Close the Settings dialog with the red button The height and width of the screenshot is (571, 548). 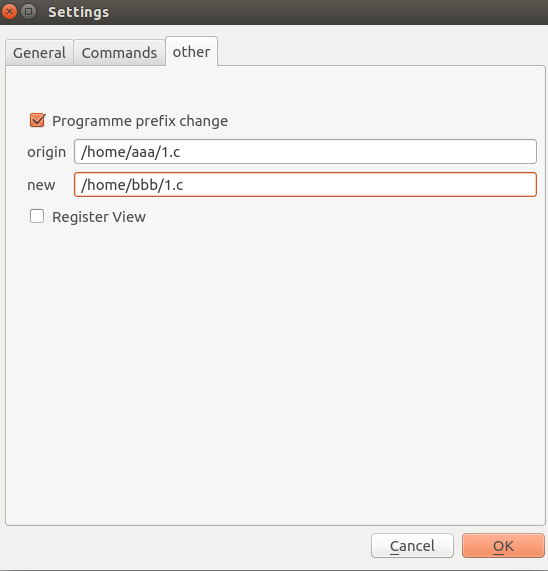(9, 12)
